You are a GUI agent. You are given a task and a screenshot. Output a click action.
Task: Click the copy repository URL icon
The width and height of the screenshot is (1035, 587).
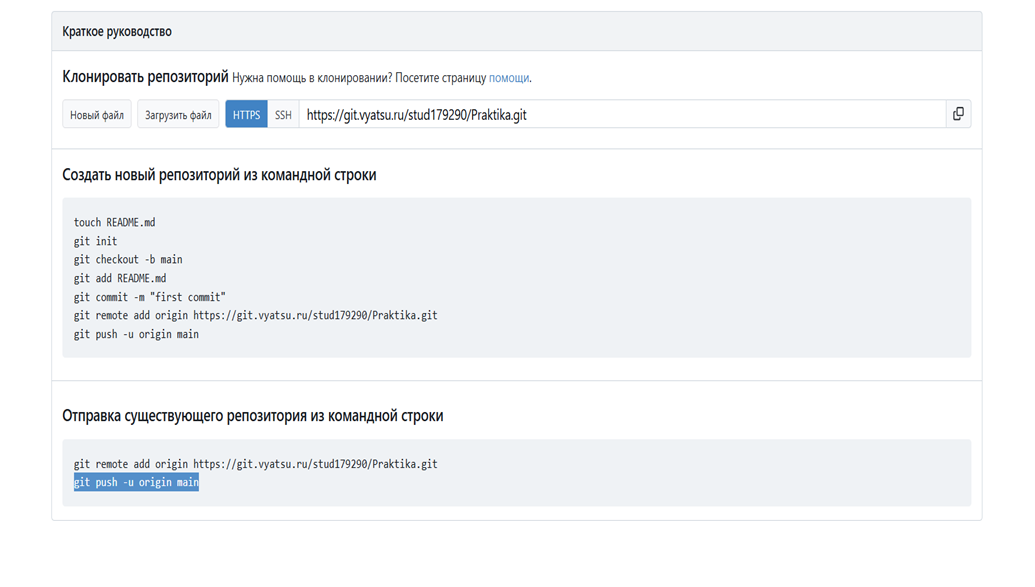958,114
